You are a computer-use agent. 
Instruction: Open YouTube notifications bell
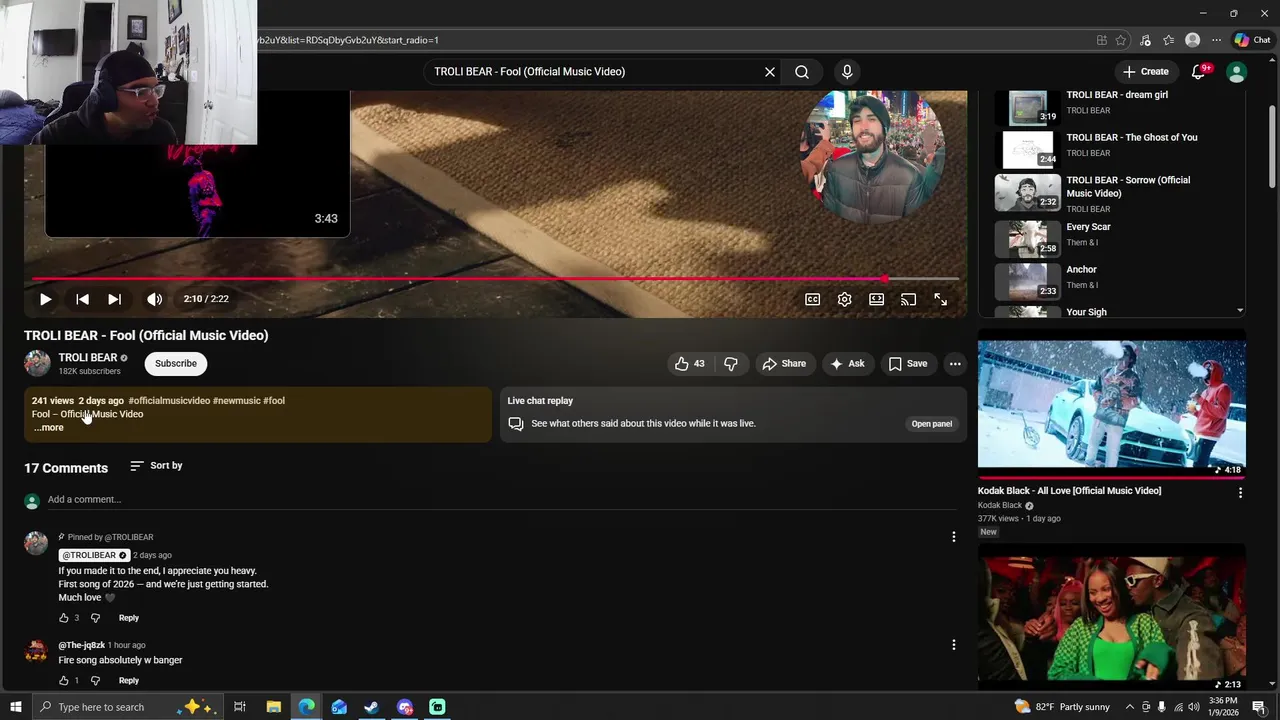[x=1199, y=72]
